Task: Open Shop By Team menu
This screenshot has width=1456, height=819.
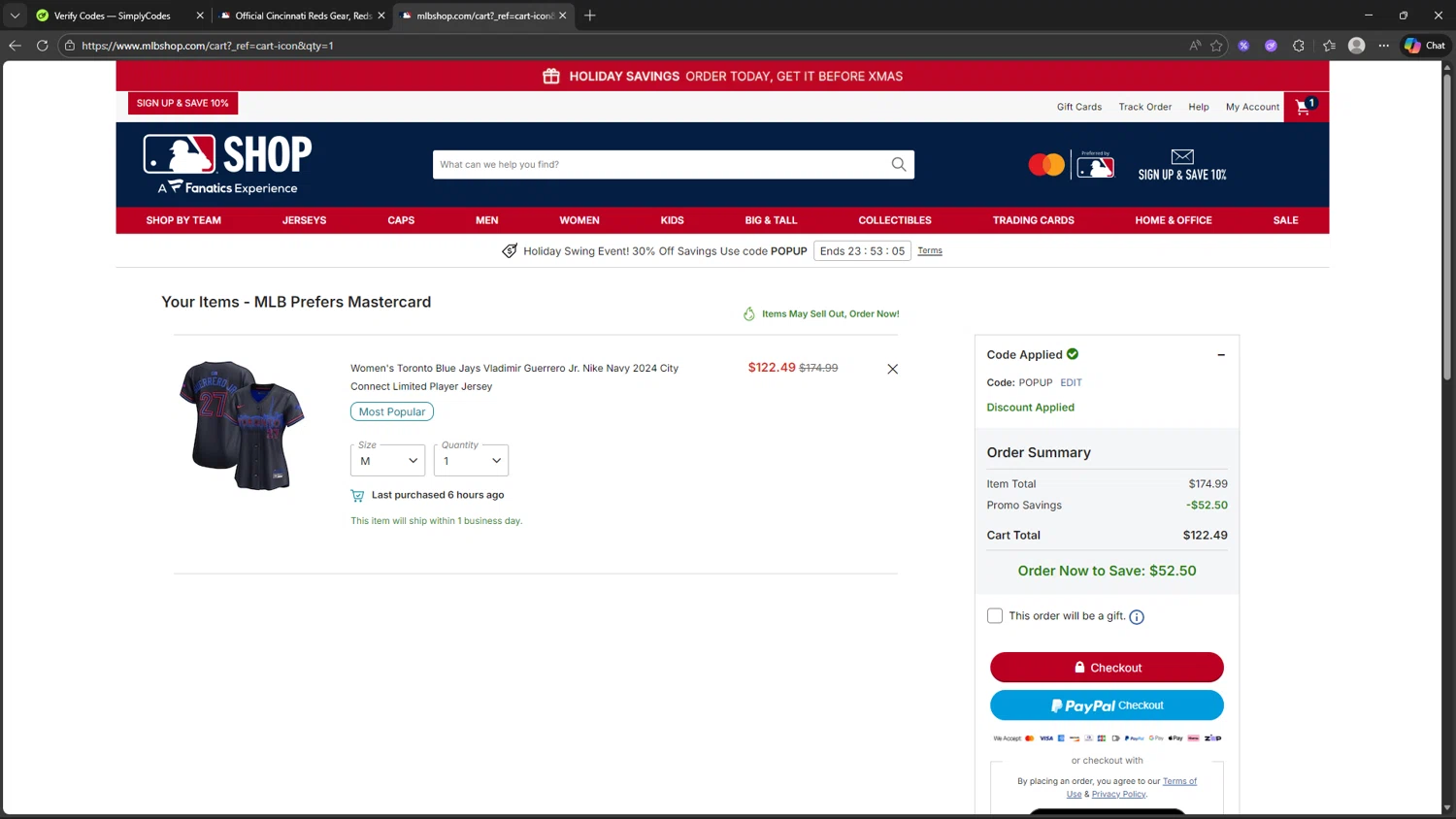Action: [183, 220]
